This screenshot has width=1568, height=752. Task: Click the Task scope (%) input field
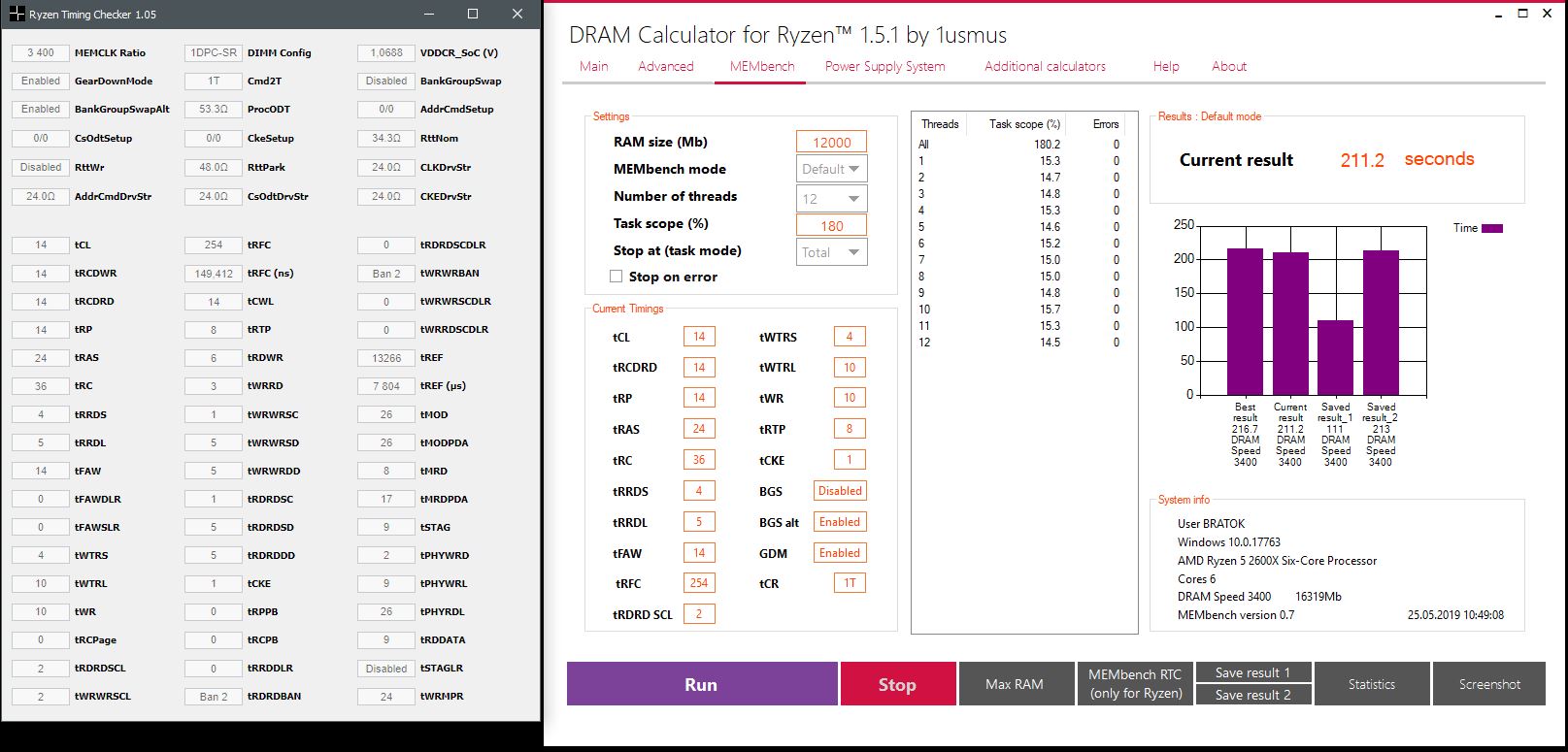(x=831, y=226)
